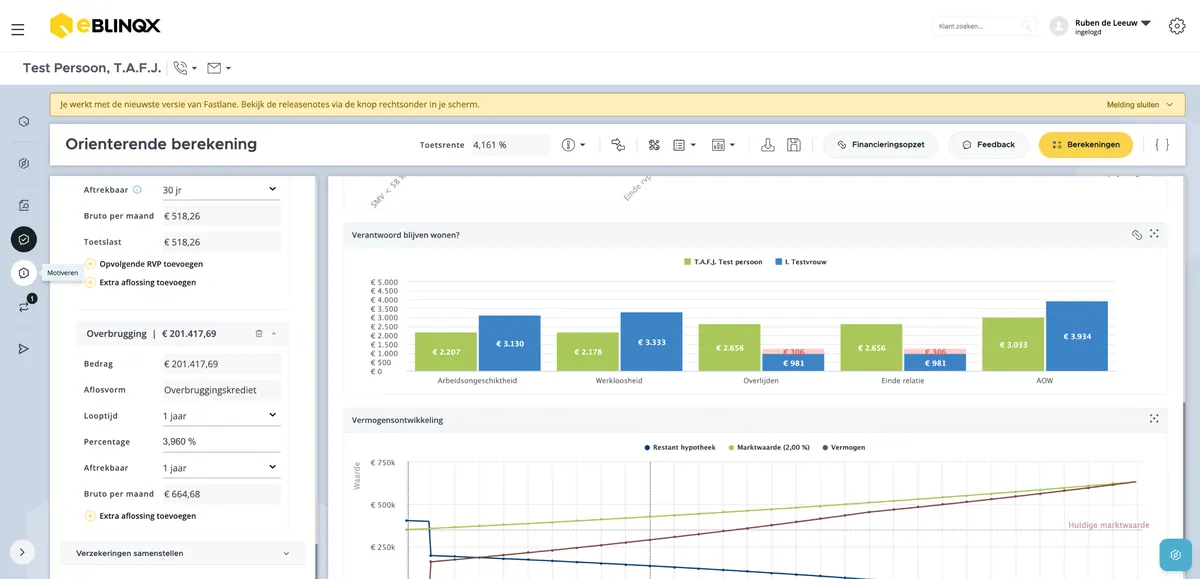Open Financieringsopzet
Screen dimensions: 1200x579
881,145
